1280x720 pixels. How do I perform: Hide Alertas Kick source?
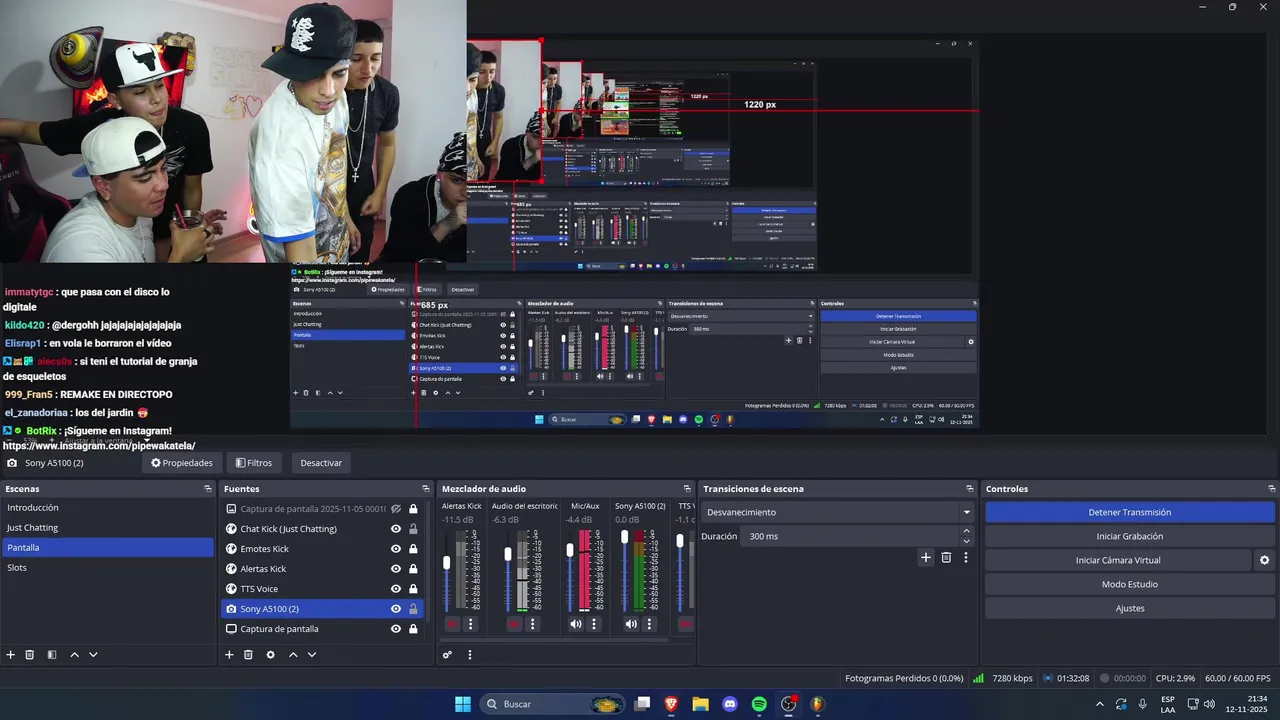(x=396, y=569)
